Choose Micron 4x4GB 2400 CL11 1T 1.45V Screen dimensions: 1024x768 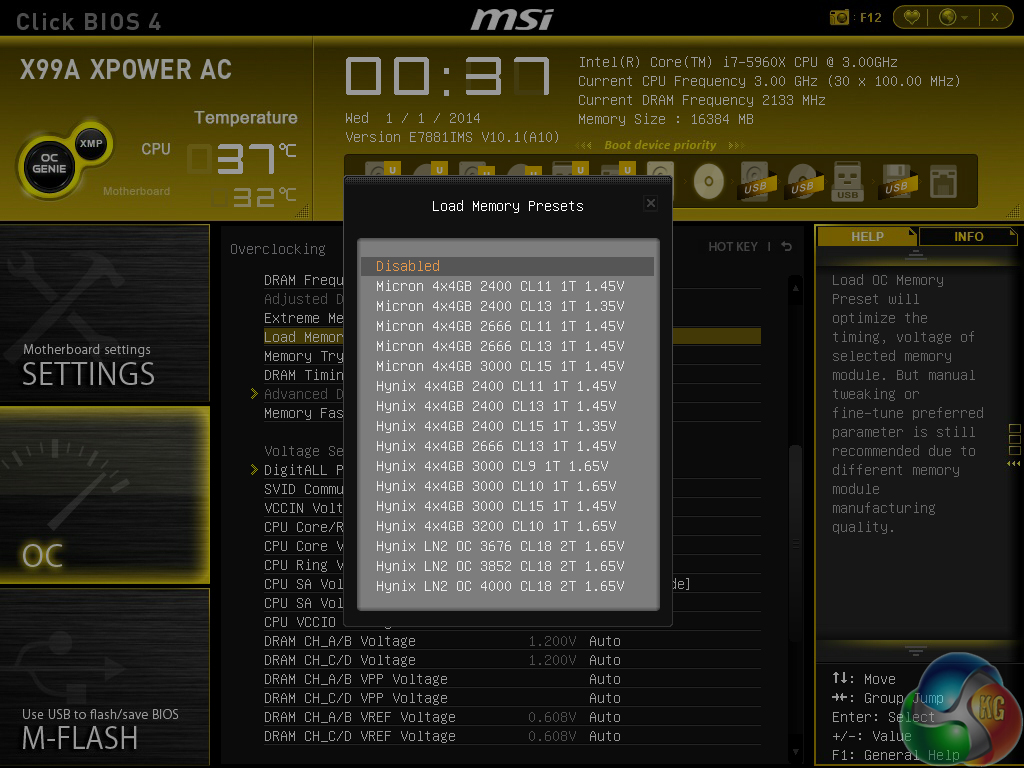point(507,286)
